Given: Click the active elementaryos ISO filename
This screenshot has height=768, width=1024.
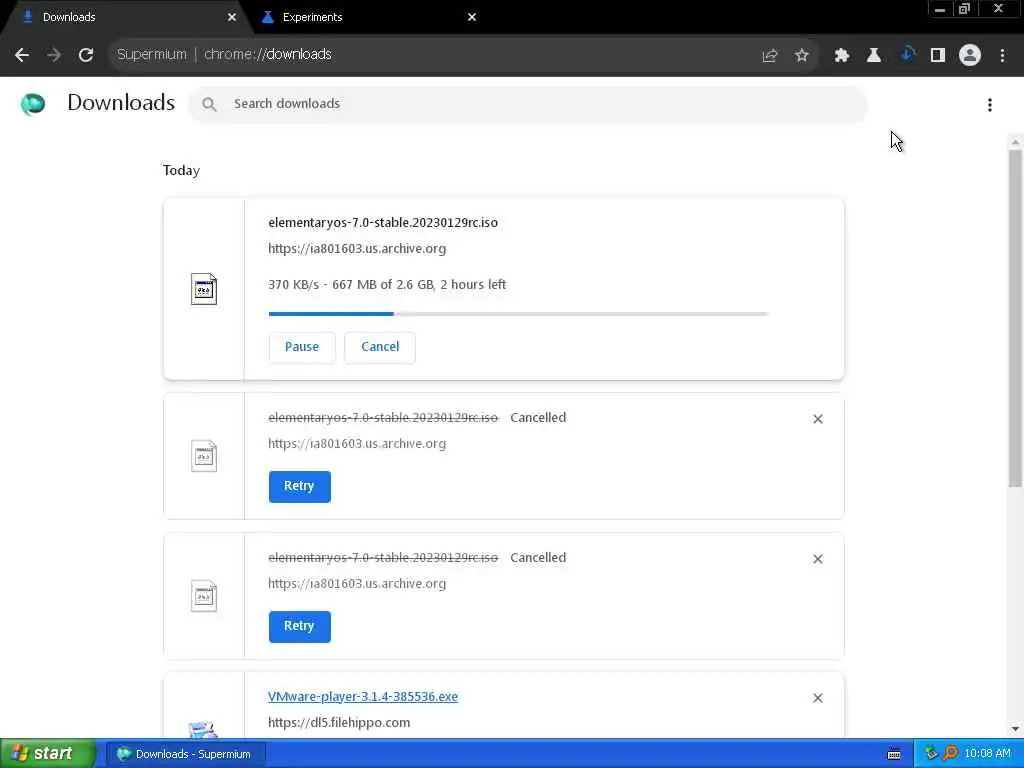Looking at the screenshot, I should pyautogui.click(x=383, y=223).
